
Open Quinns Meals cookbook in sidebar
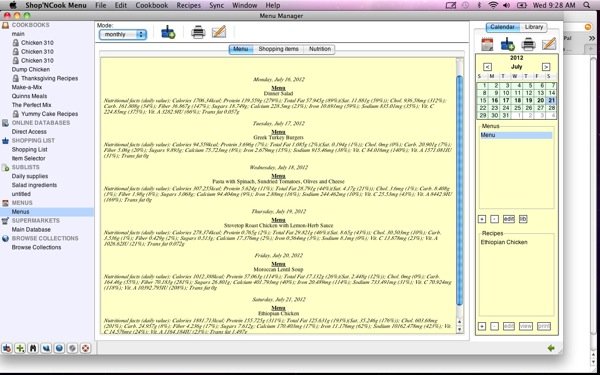pos(29,96)
